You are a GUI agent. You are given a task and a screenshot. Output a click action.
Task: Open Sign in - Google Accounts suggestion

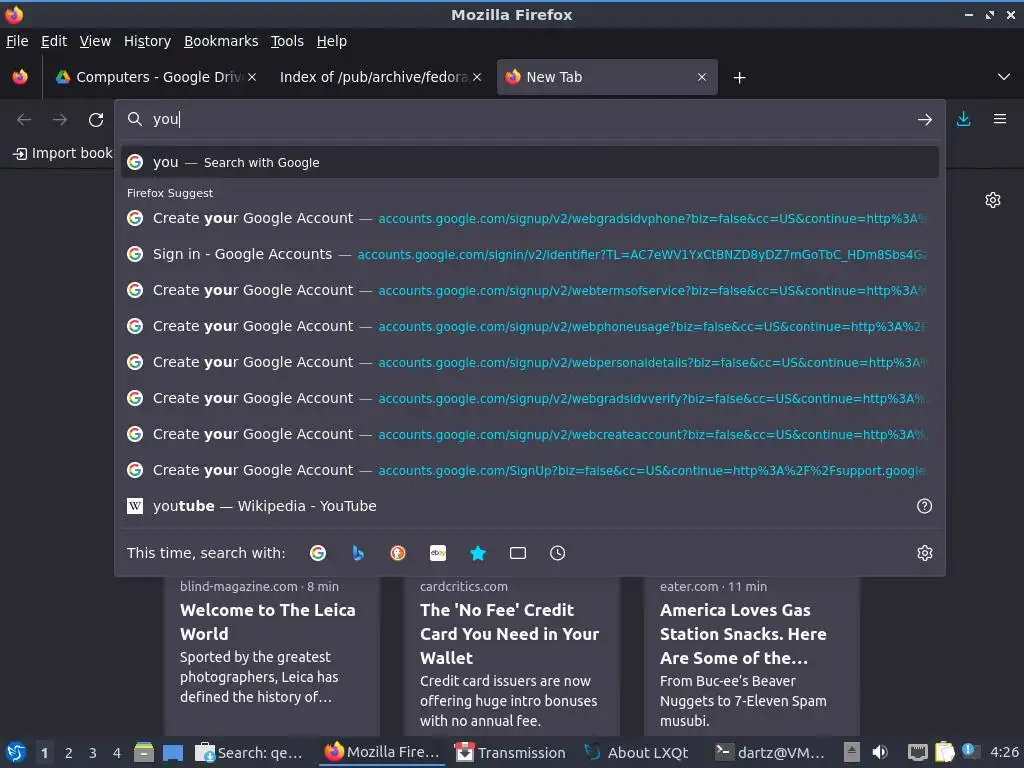click(x=530, y=254)
